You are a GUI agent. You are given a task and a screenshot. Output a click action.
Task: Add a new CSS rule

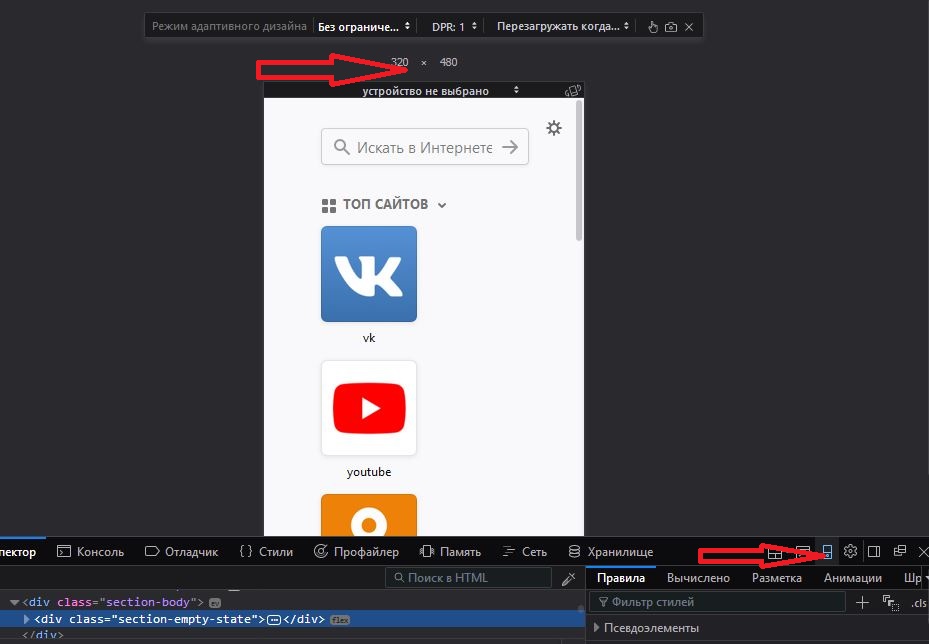[x=862, y=603]
